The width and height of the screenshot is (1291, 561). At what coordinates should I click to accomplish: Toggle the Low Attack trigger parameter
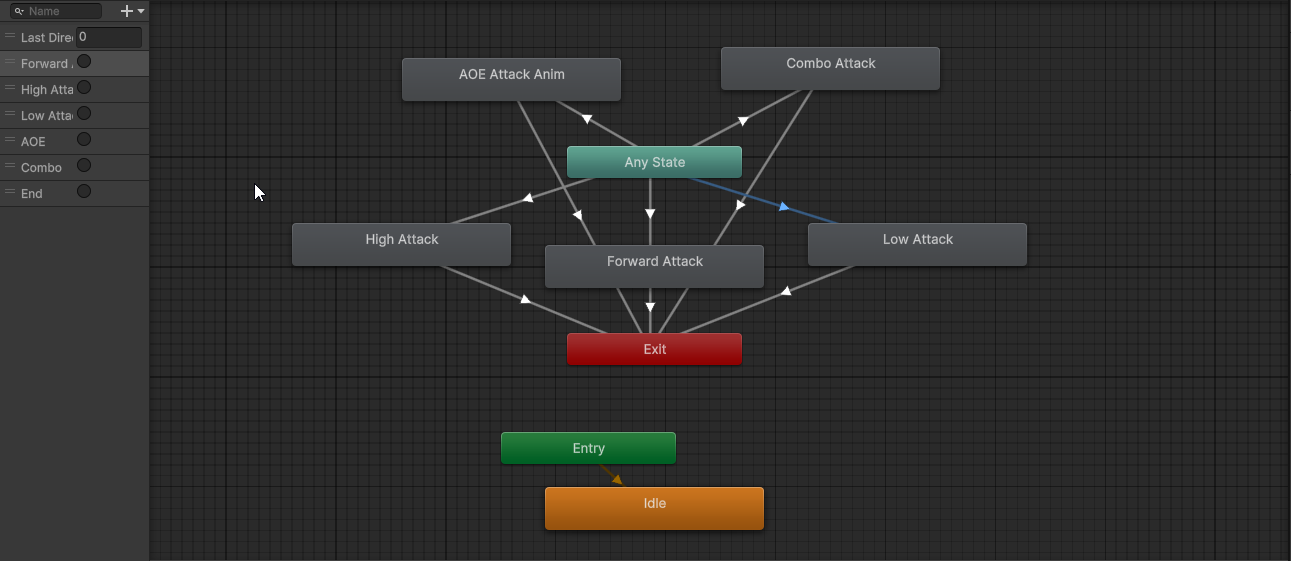[84, 114]
